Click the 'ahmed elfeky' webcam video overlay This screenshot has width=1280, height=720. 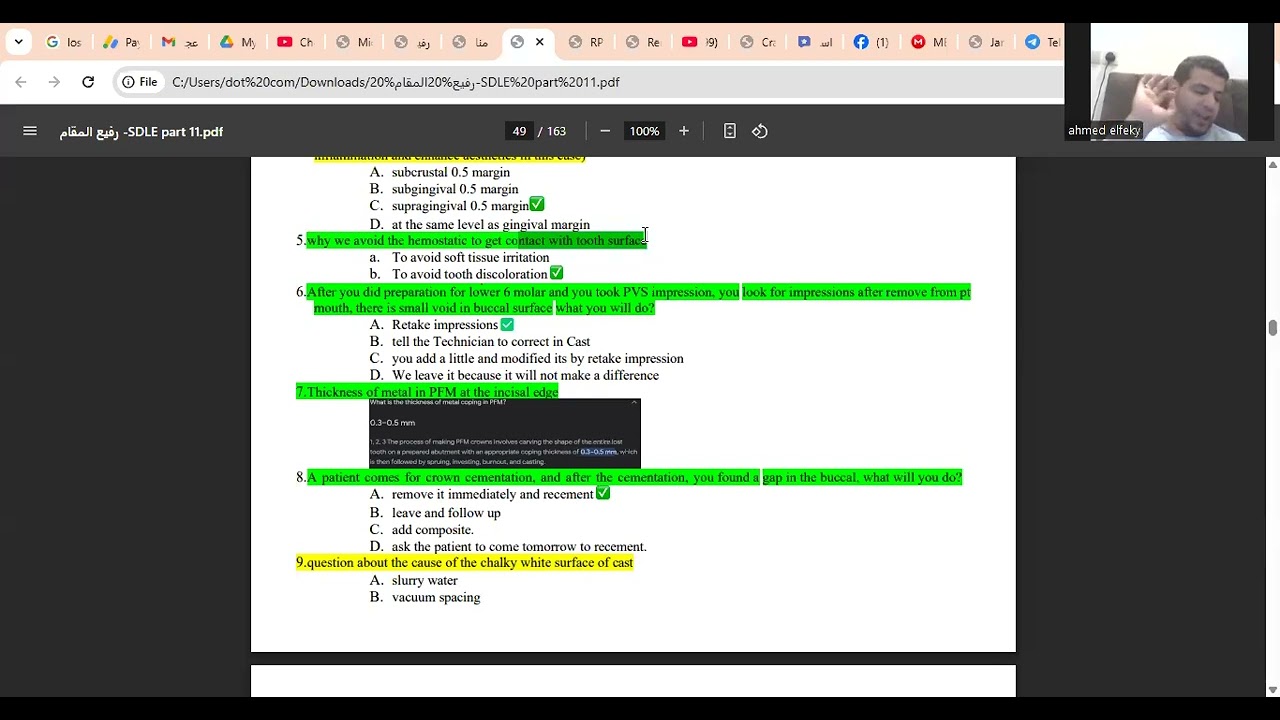click(x=1169, y=82)
